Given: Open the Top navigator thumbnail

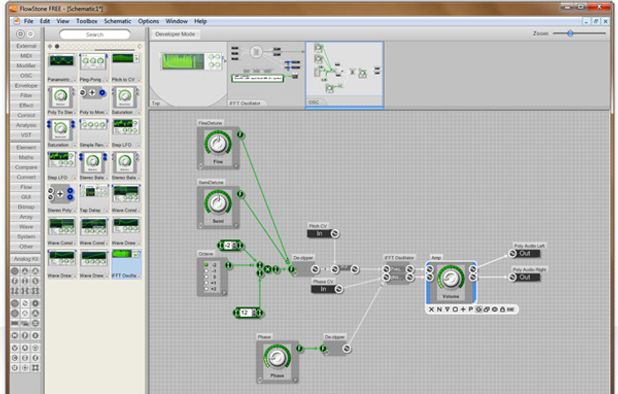Looking at the screenshot, I should (x=189, y=74).
